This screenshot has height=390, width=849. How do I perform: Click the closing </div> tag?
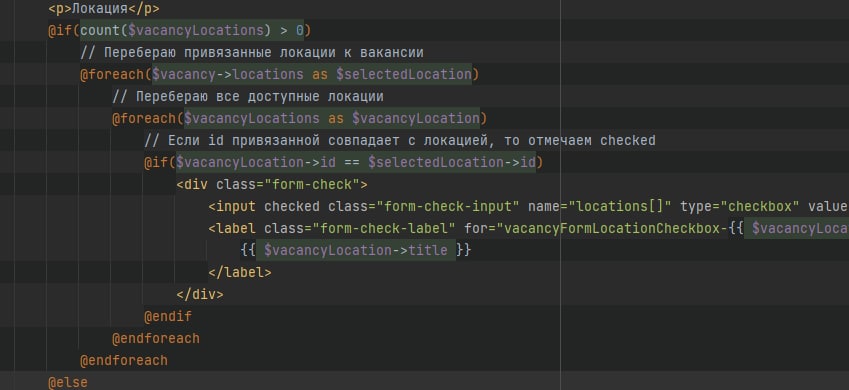coord(200,295)
